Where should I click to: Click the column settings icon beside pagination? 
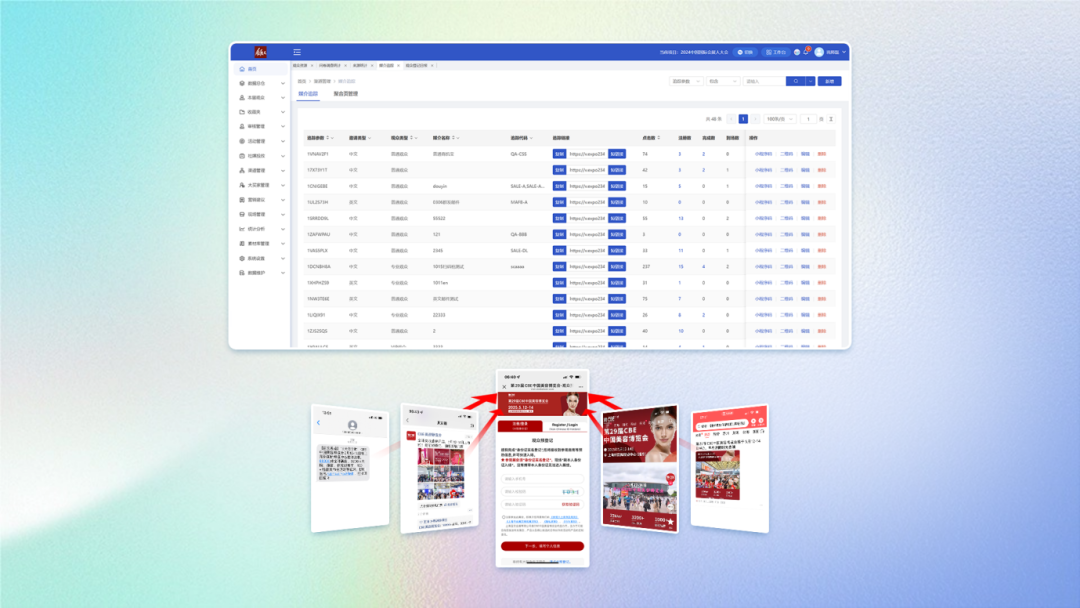coord(831,118)
